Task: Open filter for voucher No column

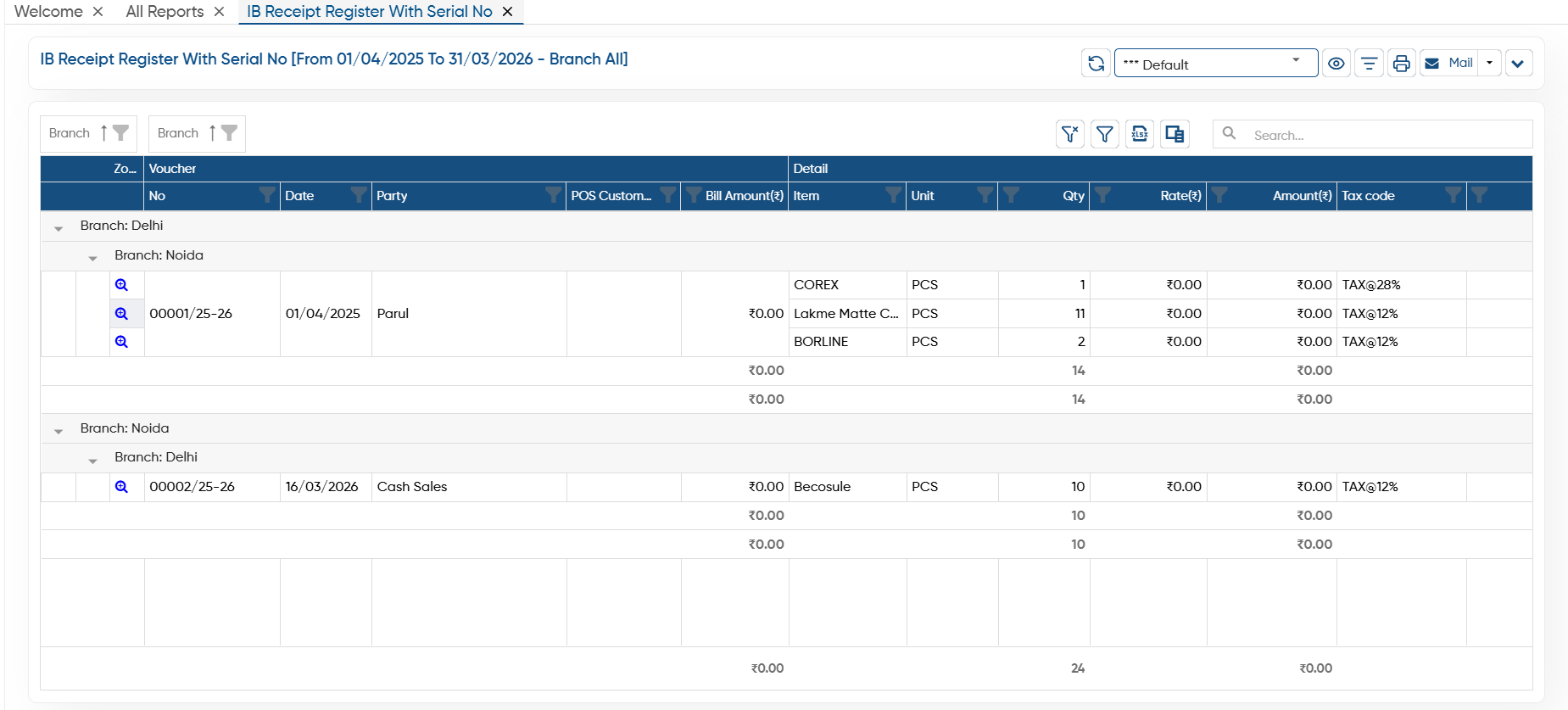Action: pos(267,196)
